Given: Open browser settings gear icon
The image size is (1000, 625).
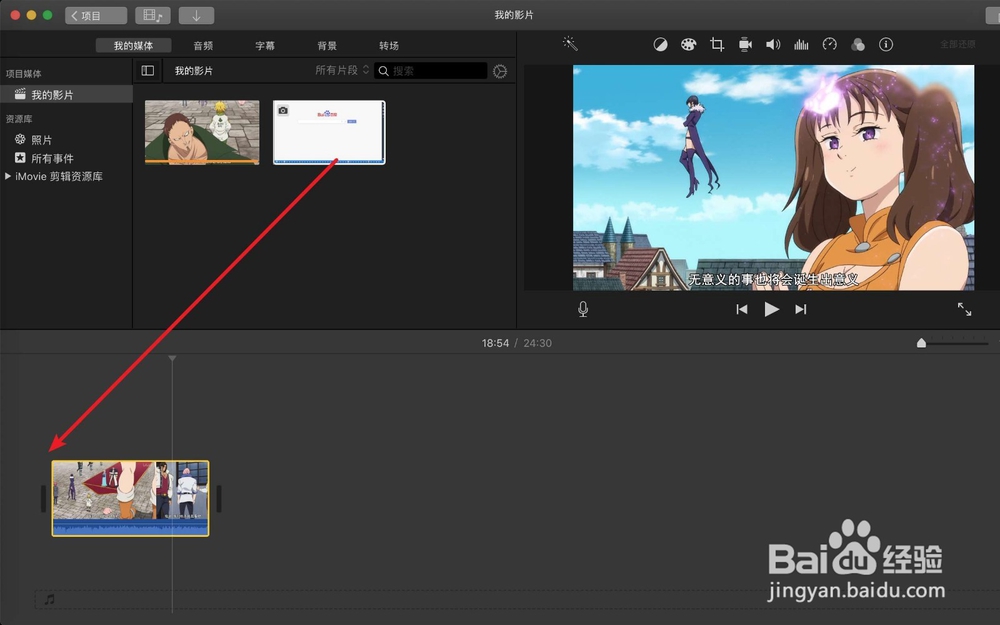Looking at the screenshot, I should (500, 71).
